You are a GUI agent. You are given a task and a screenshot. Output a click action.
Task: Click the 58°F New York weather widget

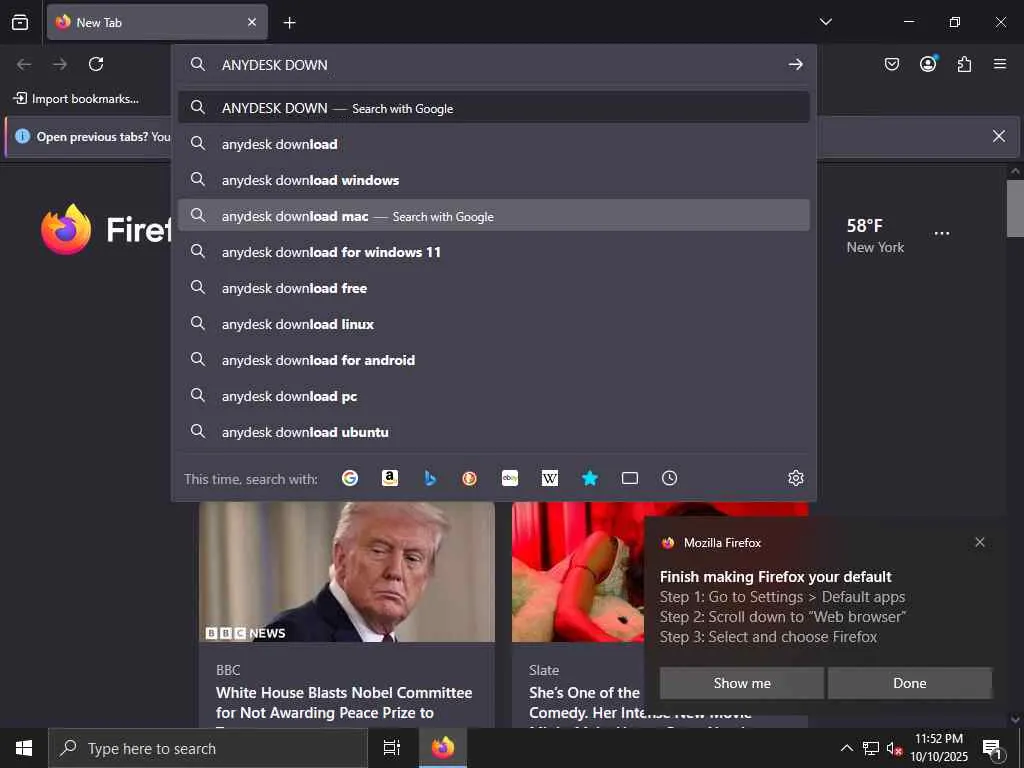click(875, 236)
